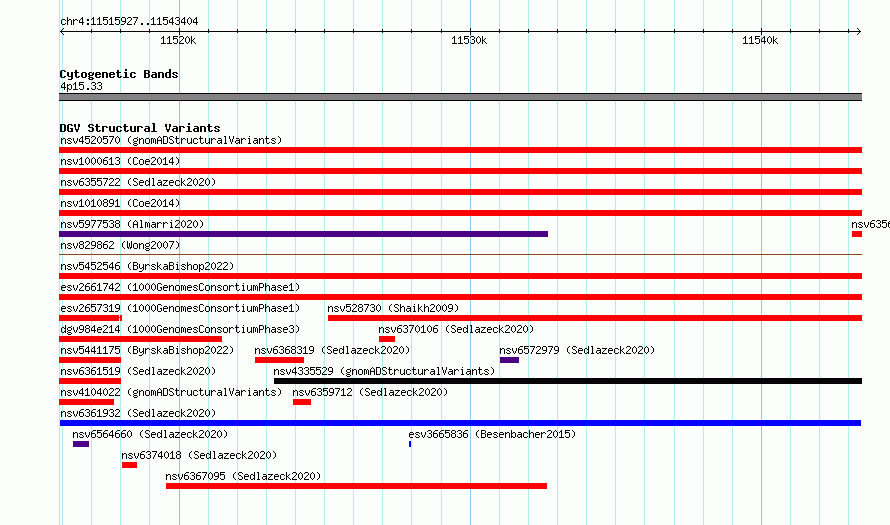Click the left arrow on the ruler
Image resolution: width=890 pixels, height=525 pixels.
click(62, 32)
